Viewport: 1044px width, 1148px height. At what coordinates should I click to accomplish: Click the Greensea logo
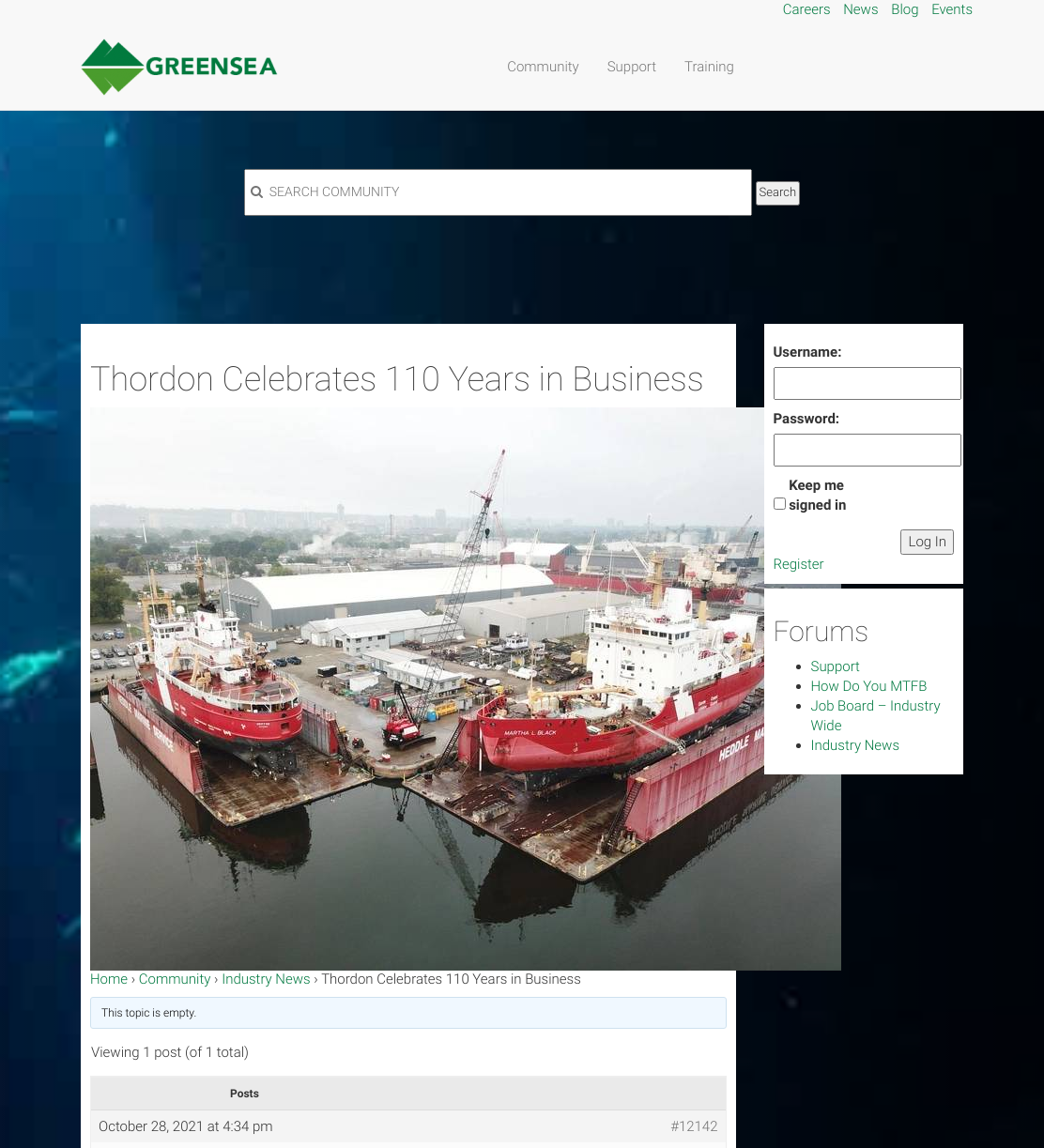tap(178, 67)
